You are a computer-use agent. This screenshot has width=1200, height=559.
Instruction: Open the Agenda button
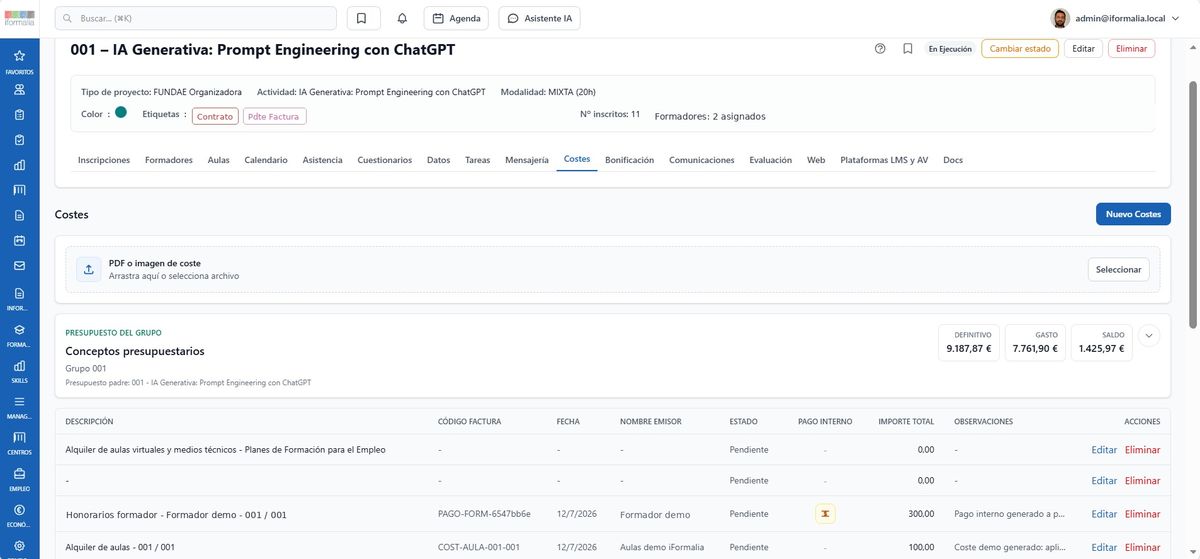point(456,18)
